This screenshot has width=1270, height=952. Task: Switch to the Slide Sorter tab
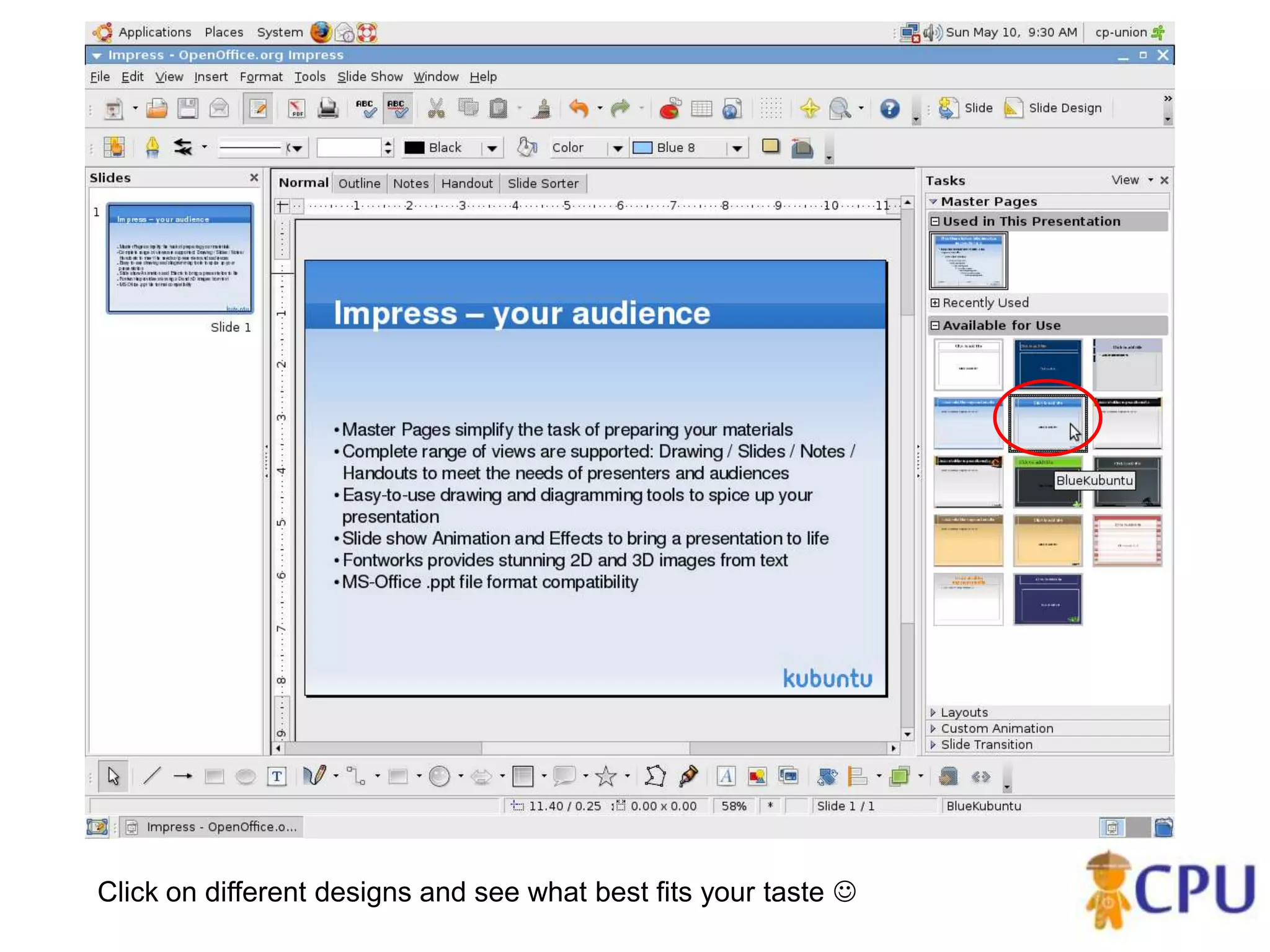pyautogui.click(x=543, y=183)
